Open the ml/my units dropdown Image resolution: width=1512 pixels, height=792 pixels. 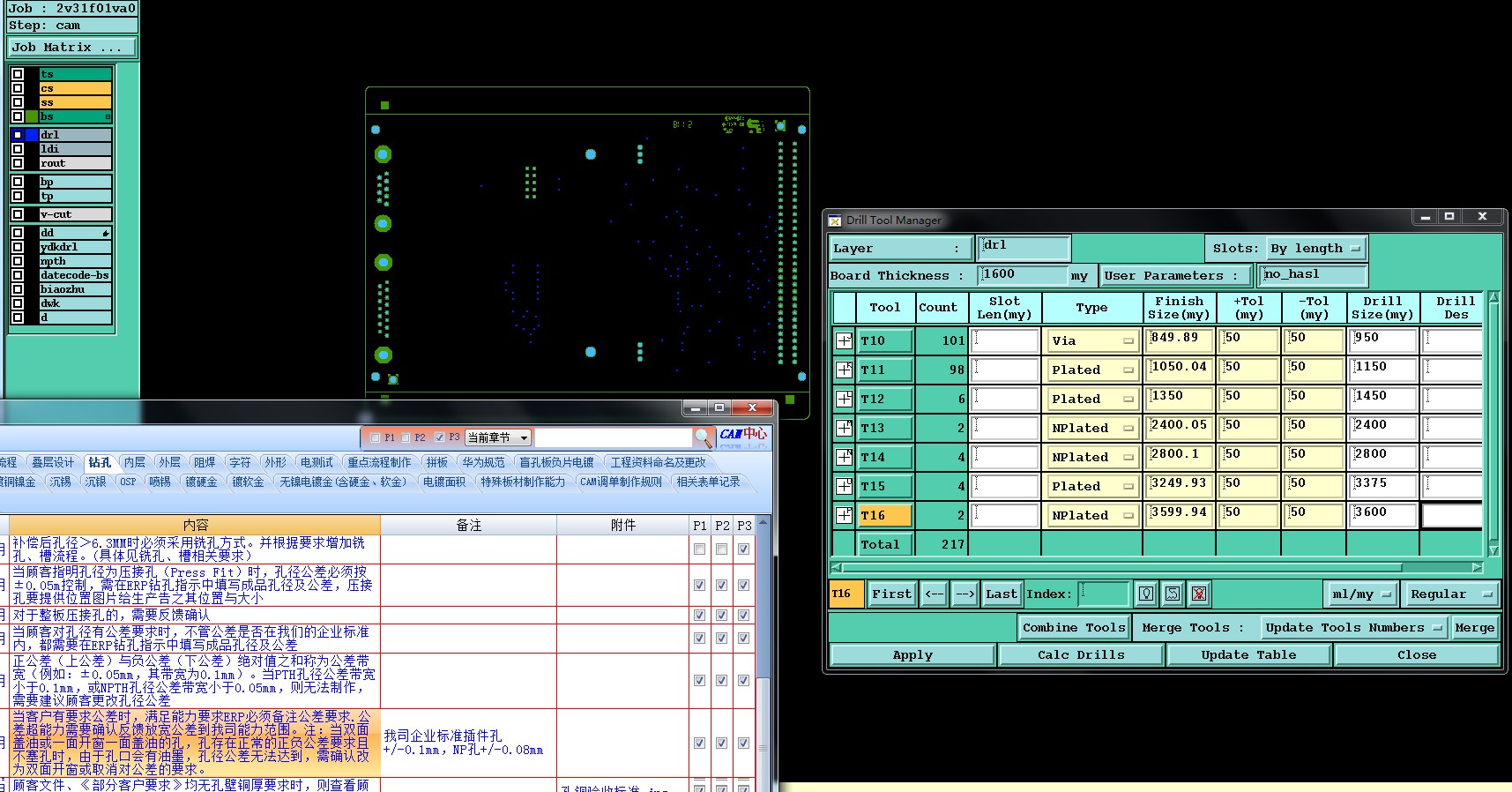pyautogui.click(x=1361, y=594)
